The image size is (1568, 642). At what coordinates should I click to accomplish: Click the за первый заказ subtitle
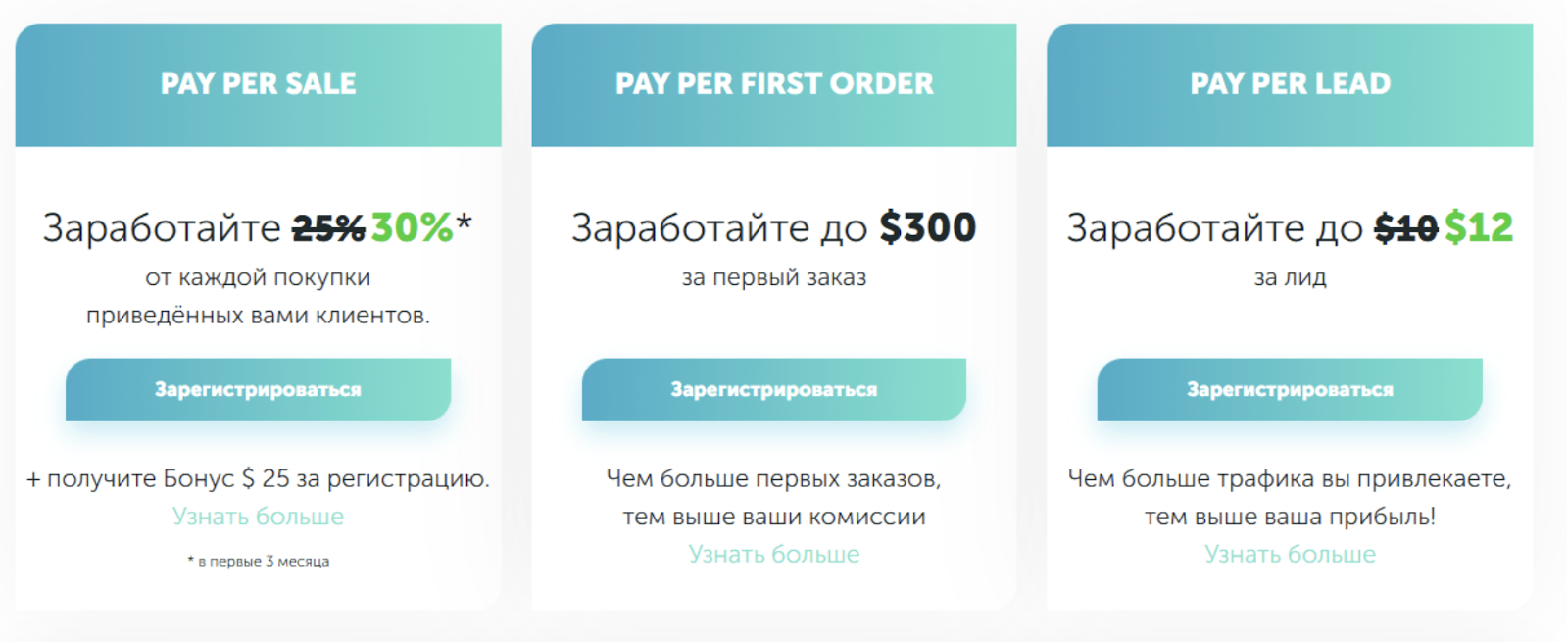[774, 277]
